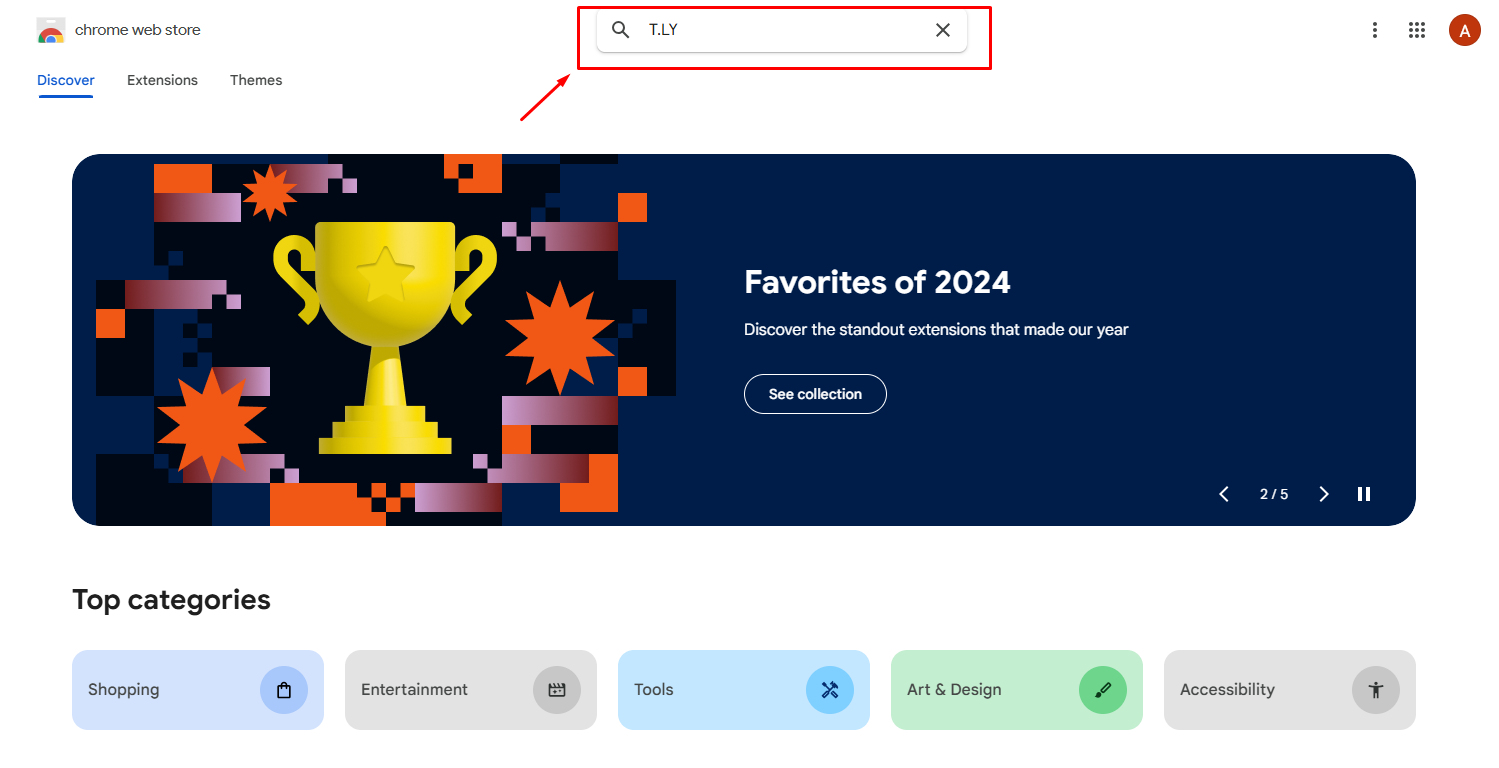Open the three-dot more options menu
This screenshot has height=768, width=1499.
1375,30
